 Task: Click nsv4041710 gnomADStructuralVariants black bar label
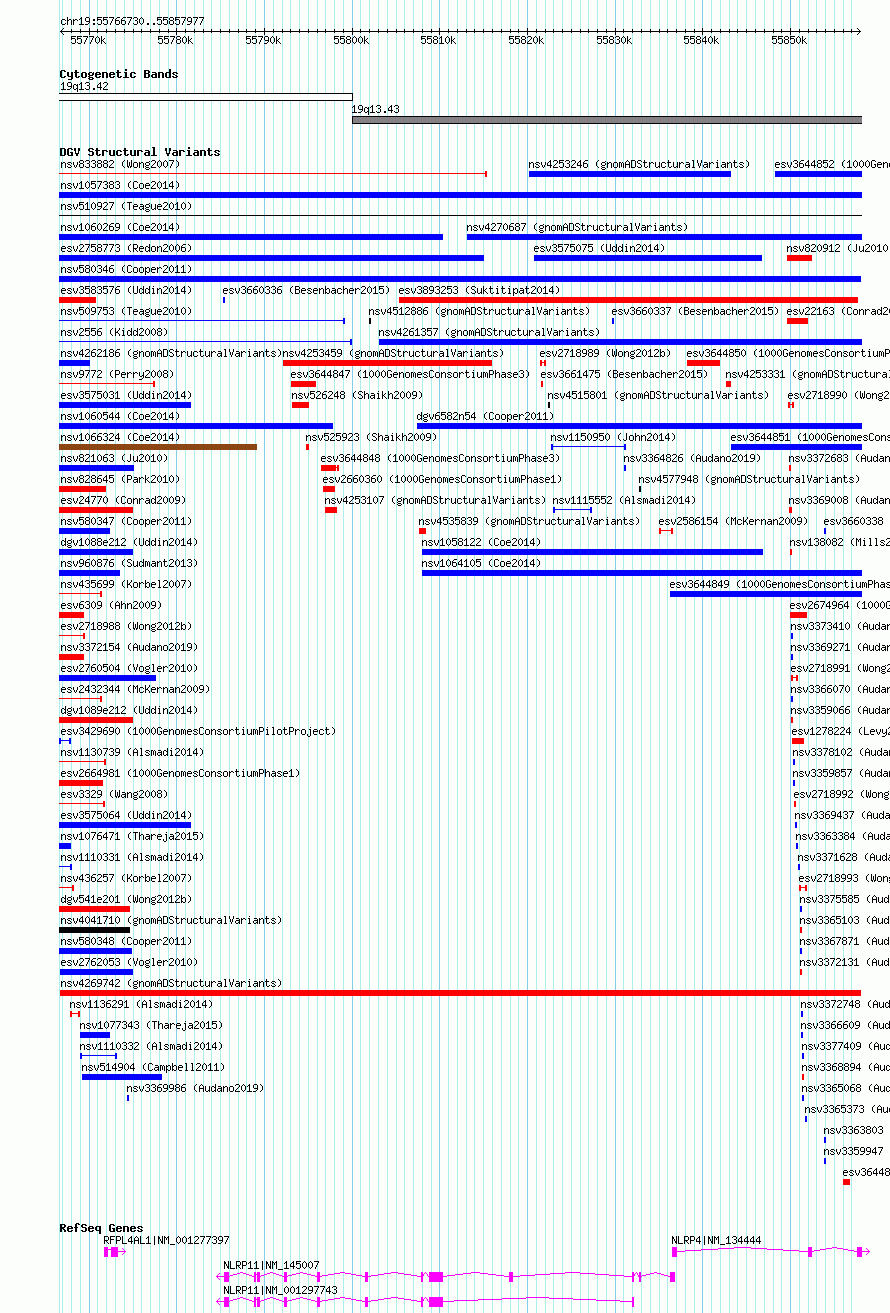pyautogui.click(x=170, y=920)
